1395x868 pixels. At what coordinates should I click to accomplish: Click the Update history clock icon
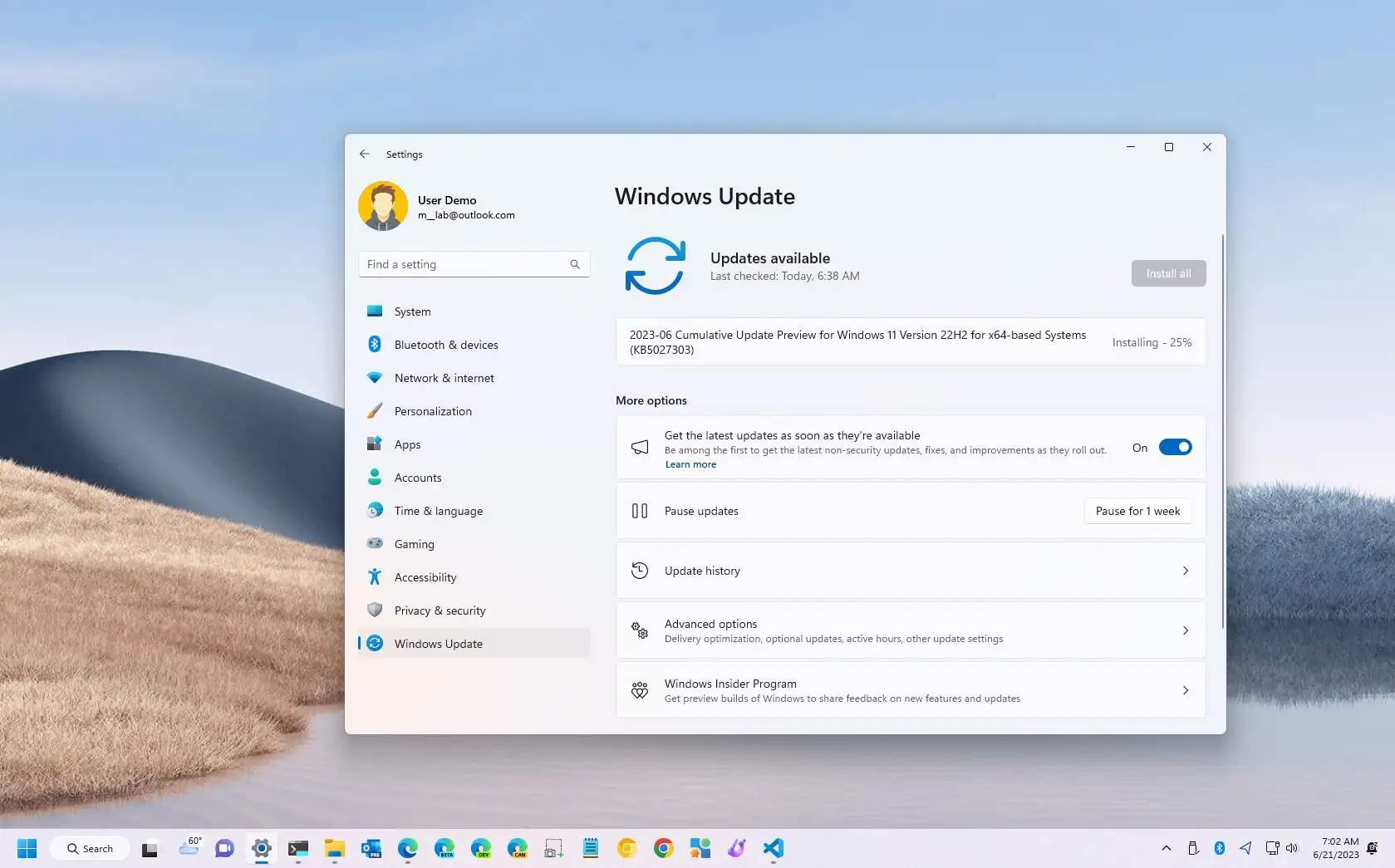[640, 571]
